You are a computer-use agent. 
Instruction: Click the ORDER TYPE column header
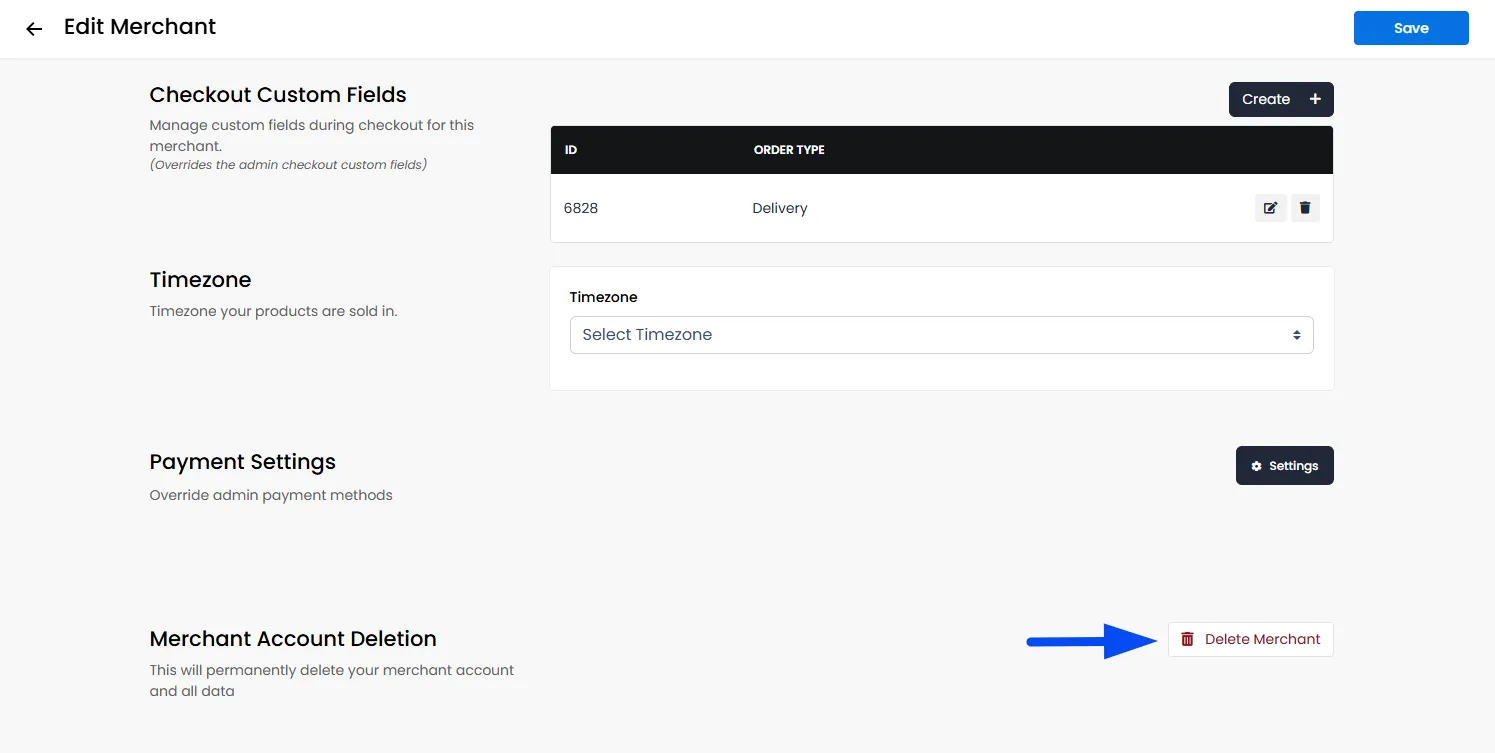click(789, 150)
